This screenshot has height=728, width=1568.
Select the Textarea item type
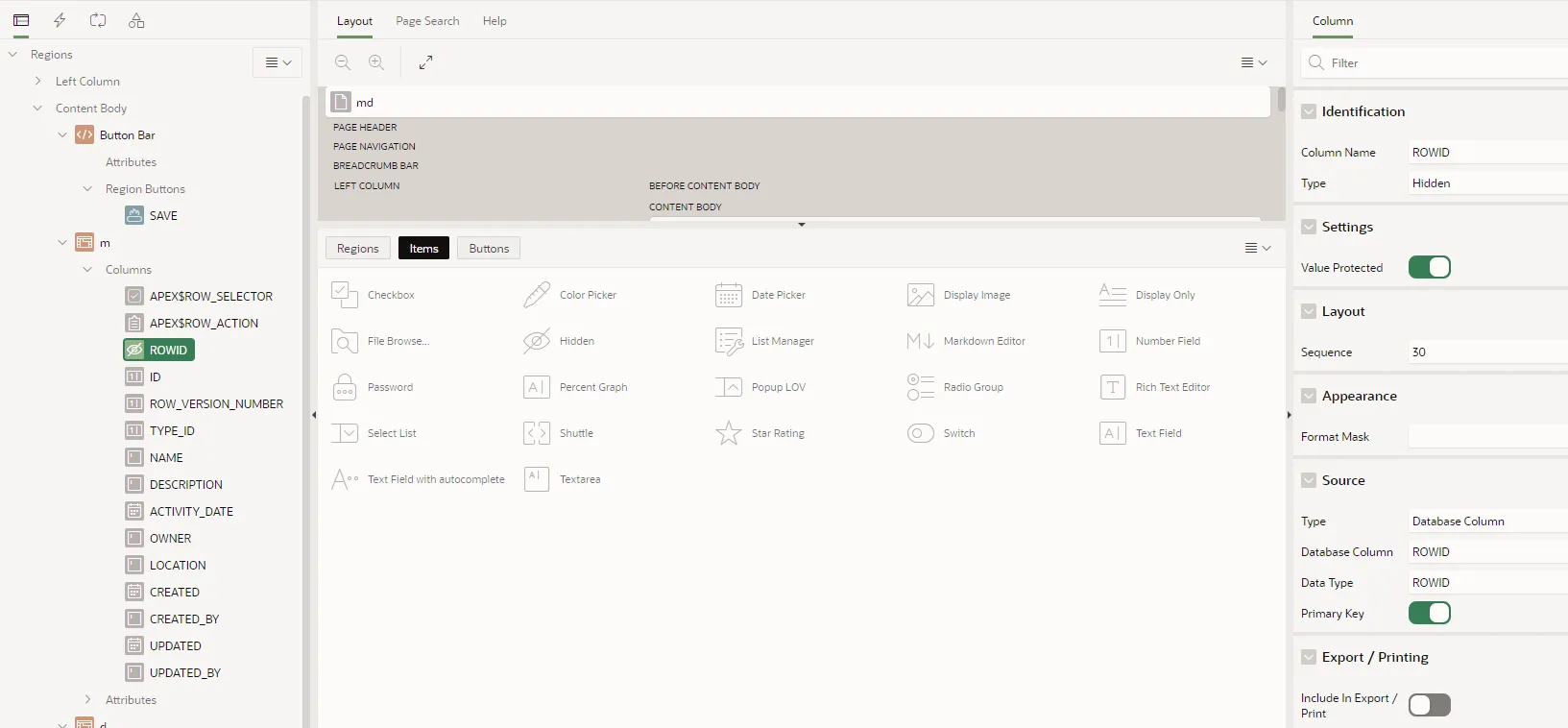click(562, 479)
